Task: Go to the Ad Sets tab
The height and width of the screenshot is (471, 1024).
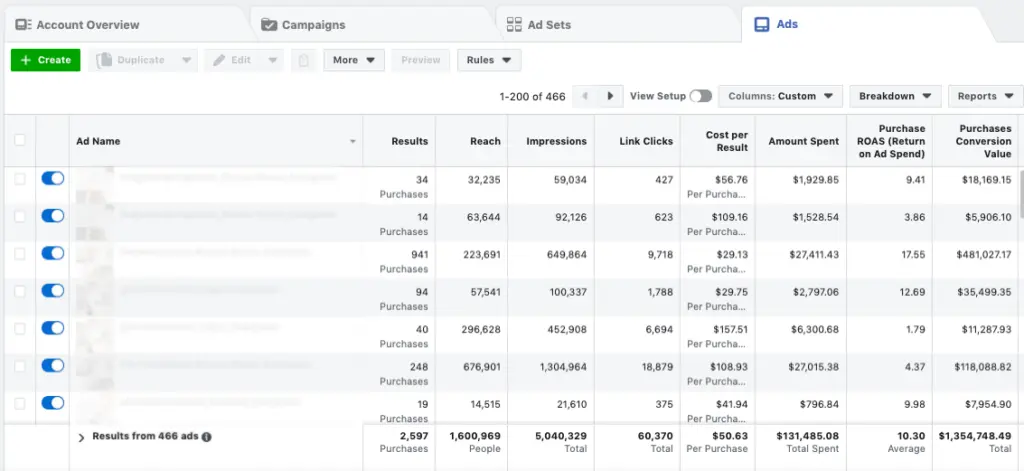Action: (540, 24)
